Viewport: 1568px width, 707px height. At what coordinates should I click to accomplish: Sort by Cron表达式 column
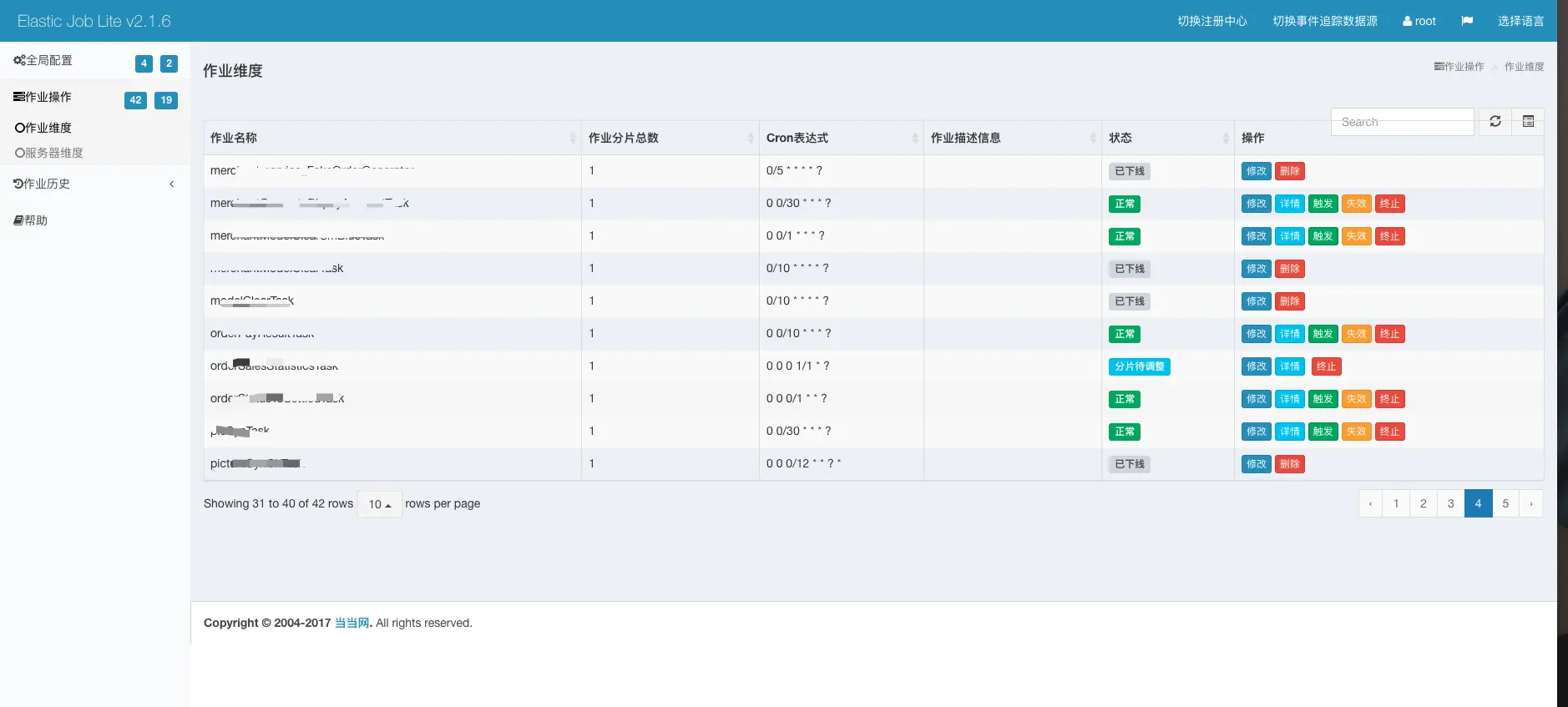pos(842,138)
